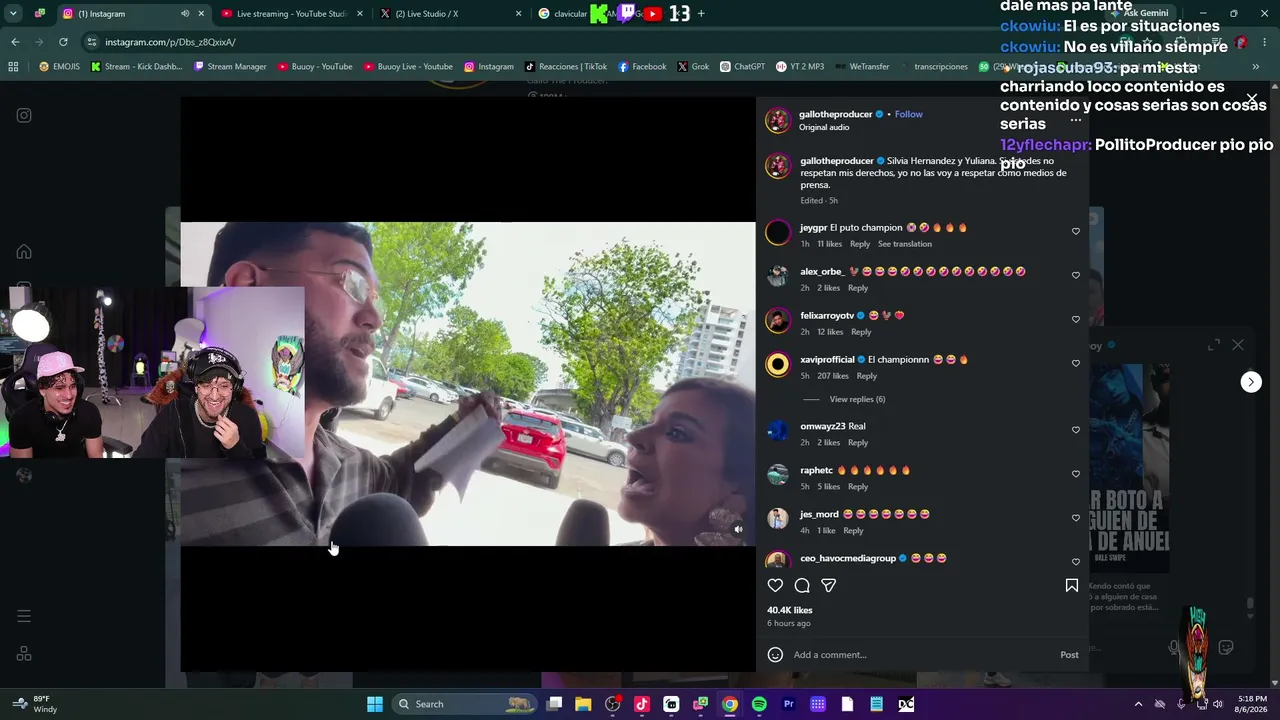Expand View replies (6) under xaviprofficial
Viewport: 1280px width, 720px height.
(857, 399)
